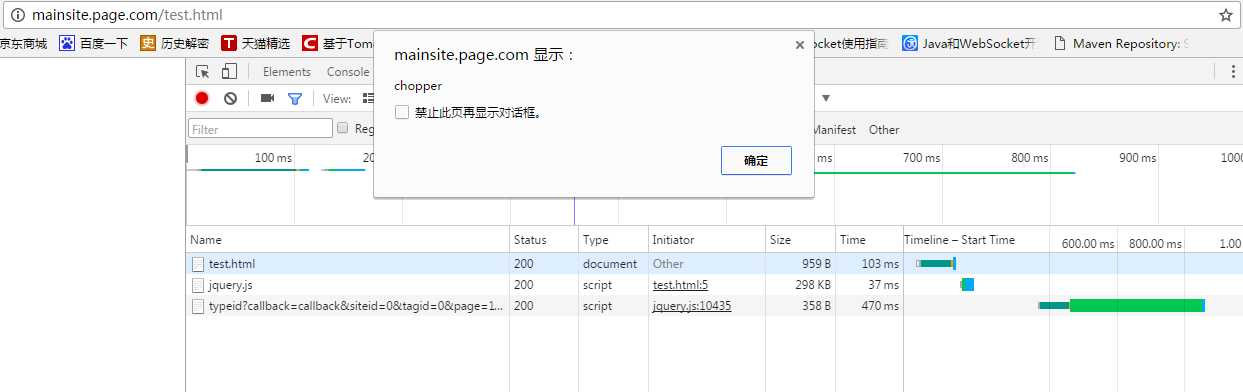This screenshot has width=1243, height=392.
Task: Toggle the Regex checkbox
Action: 343,128
